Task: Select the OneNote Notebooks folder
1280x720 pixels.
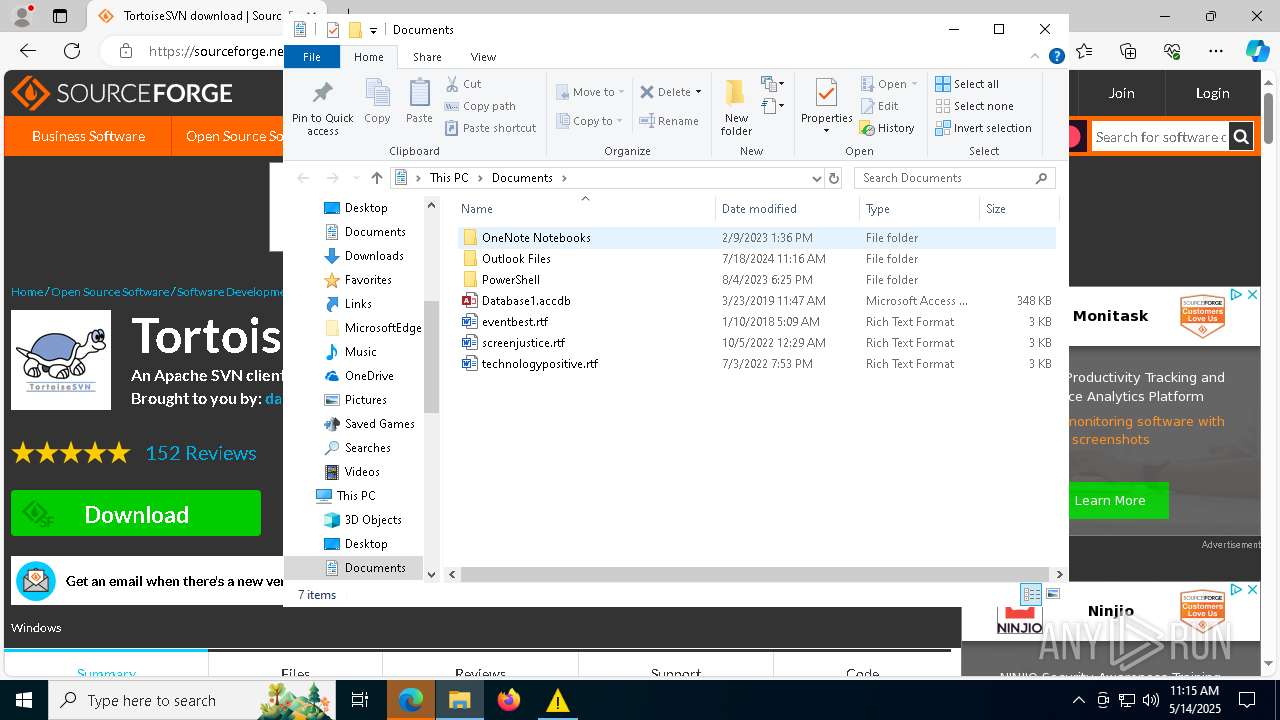Action: coord(536,238)
